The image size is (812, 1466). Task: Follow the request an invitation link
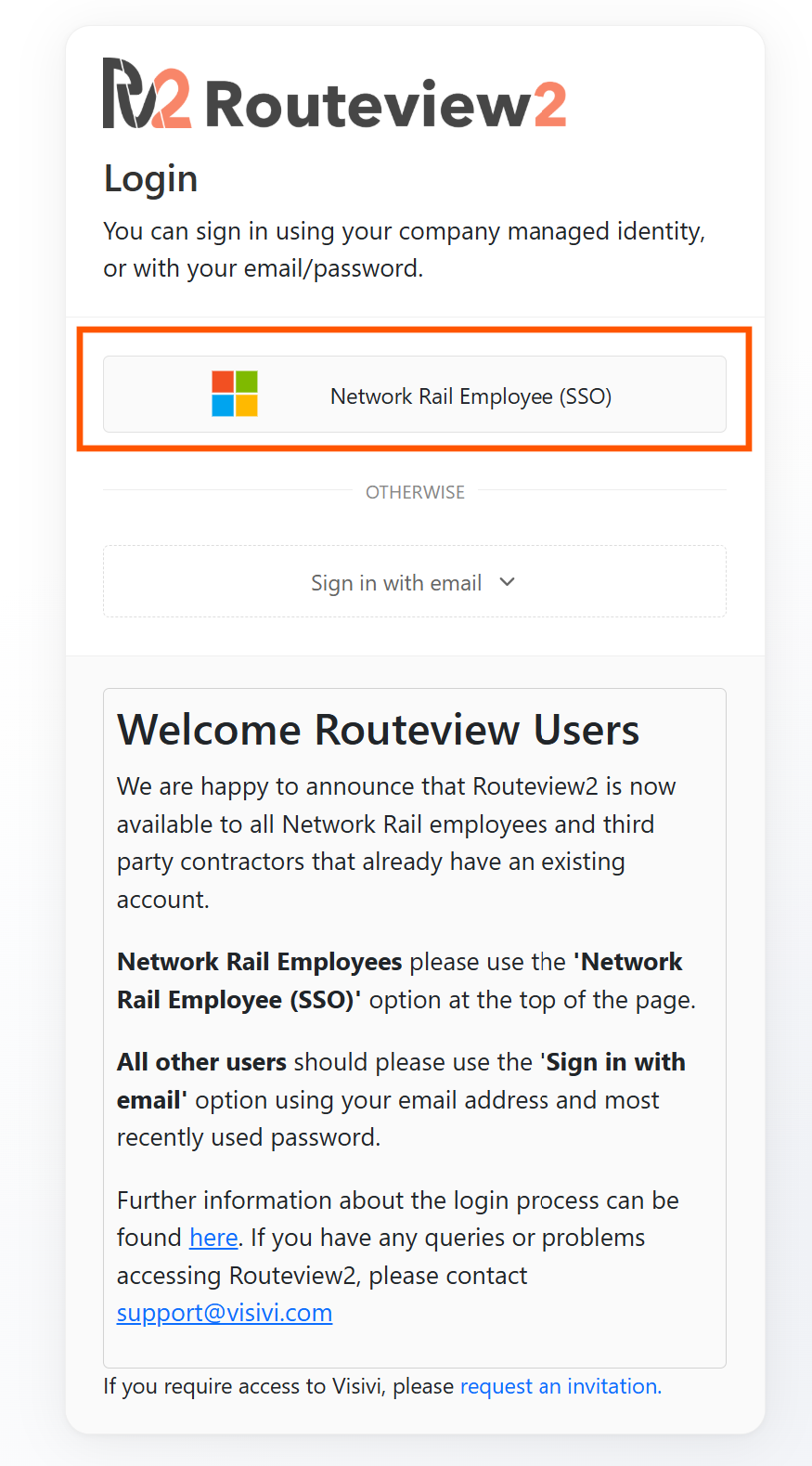coord(561,1386)
